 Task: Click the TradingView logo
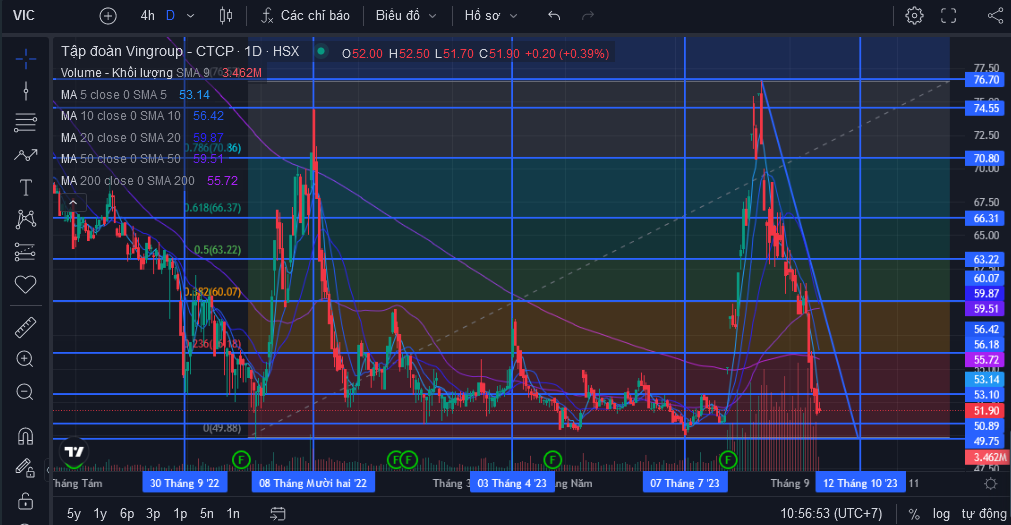(x=74, y=452)
